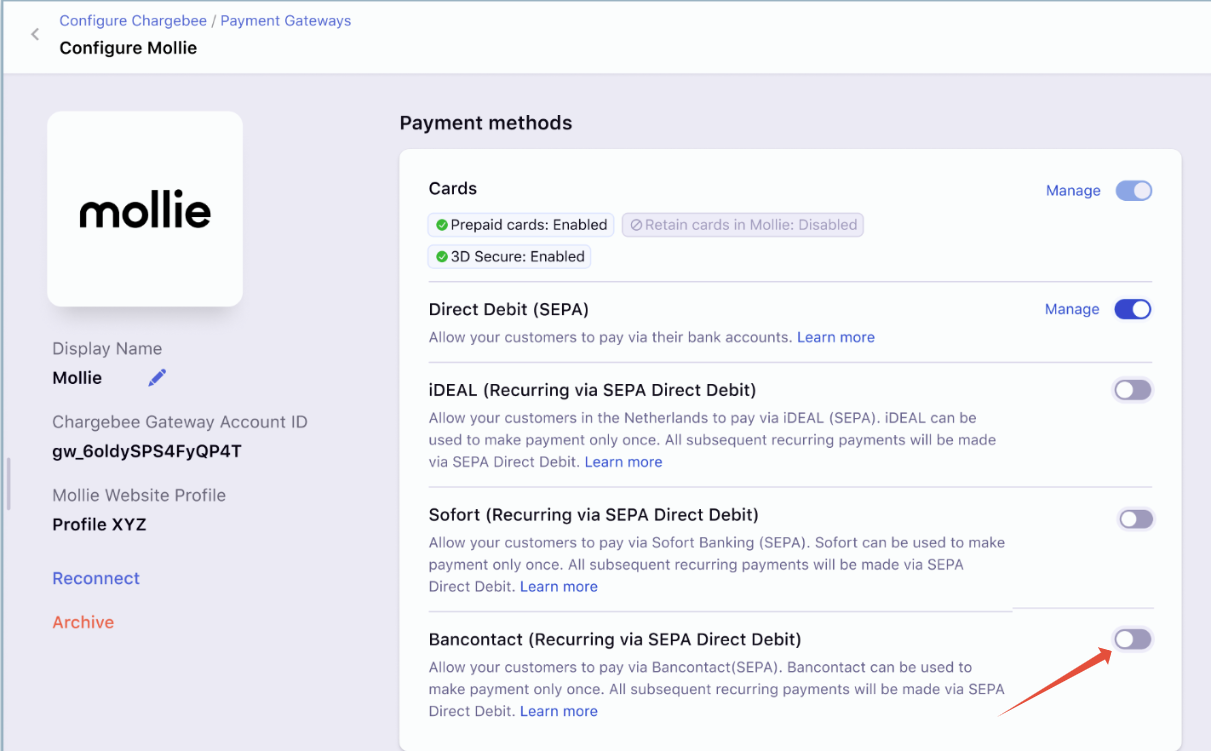Switch on the Sofort payment toggle

pos(1136,519)
